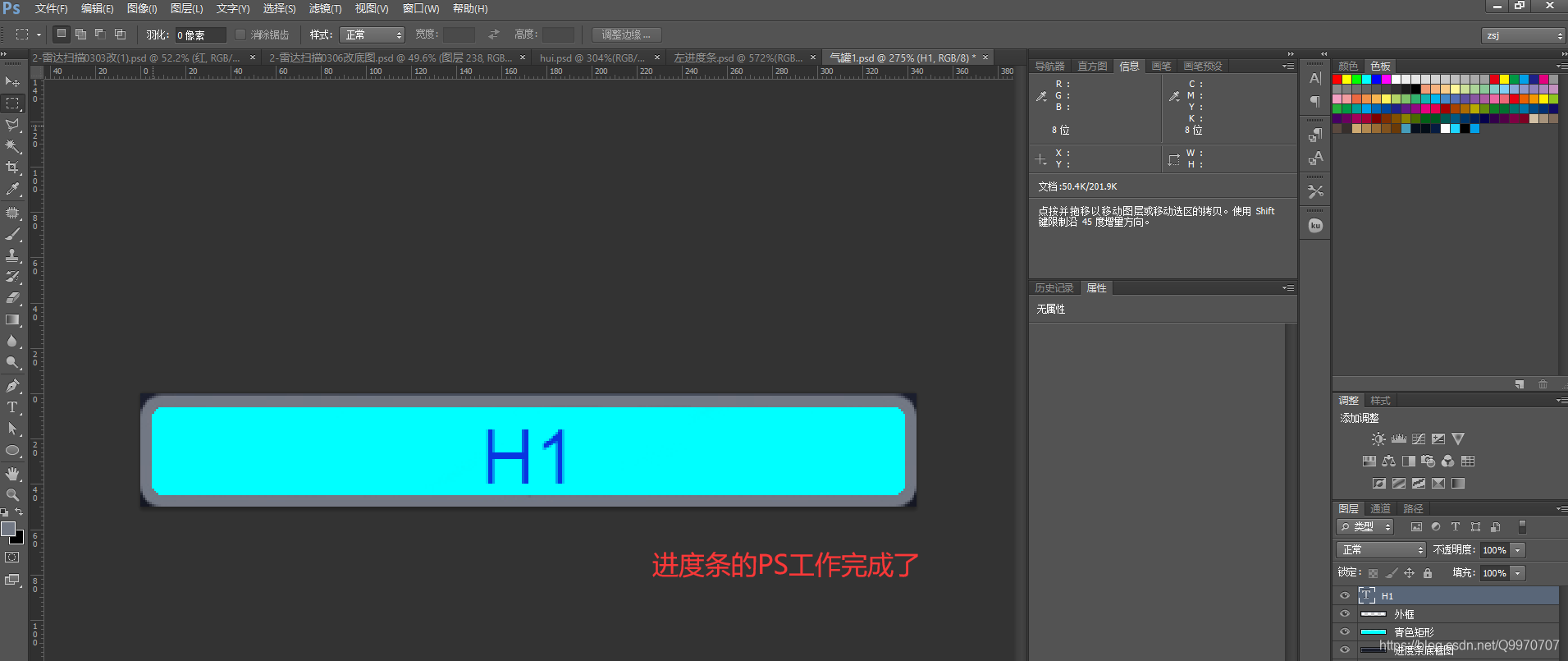1568x661 pixels.
Task: Hide the 青色矩形 layer
Action: coord(1345,632)
